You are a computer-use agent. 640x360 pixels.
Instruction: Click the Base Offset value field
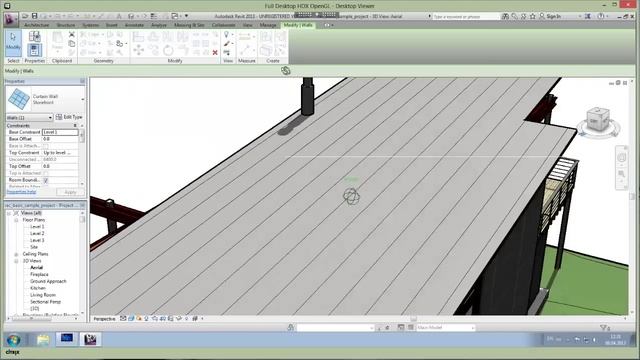click(x=60, y=139)
